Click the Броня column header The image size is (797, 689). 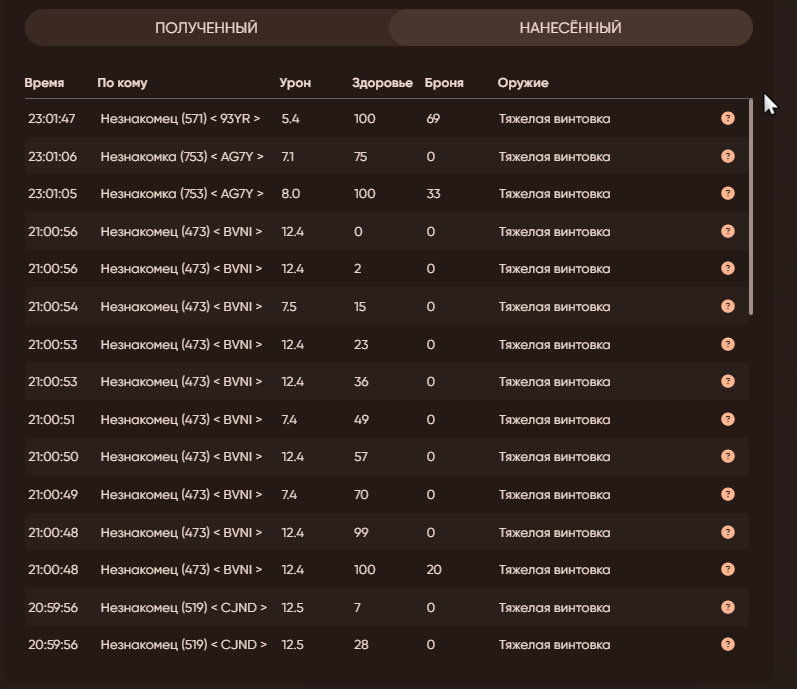(x=444, y=83)
